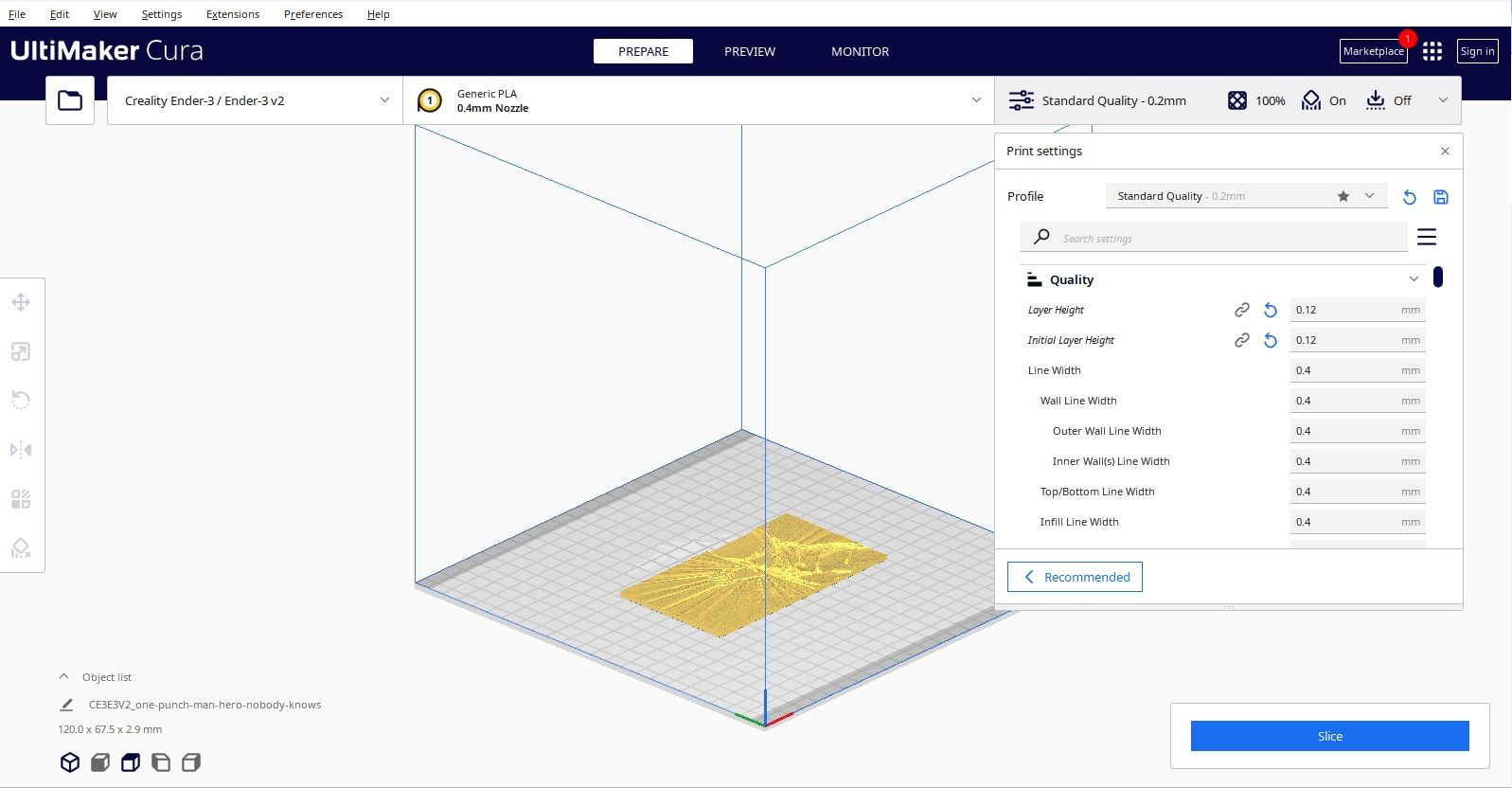Click the Initial Layer Height value field
1512x788 pixels.
pos(1358,340)
